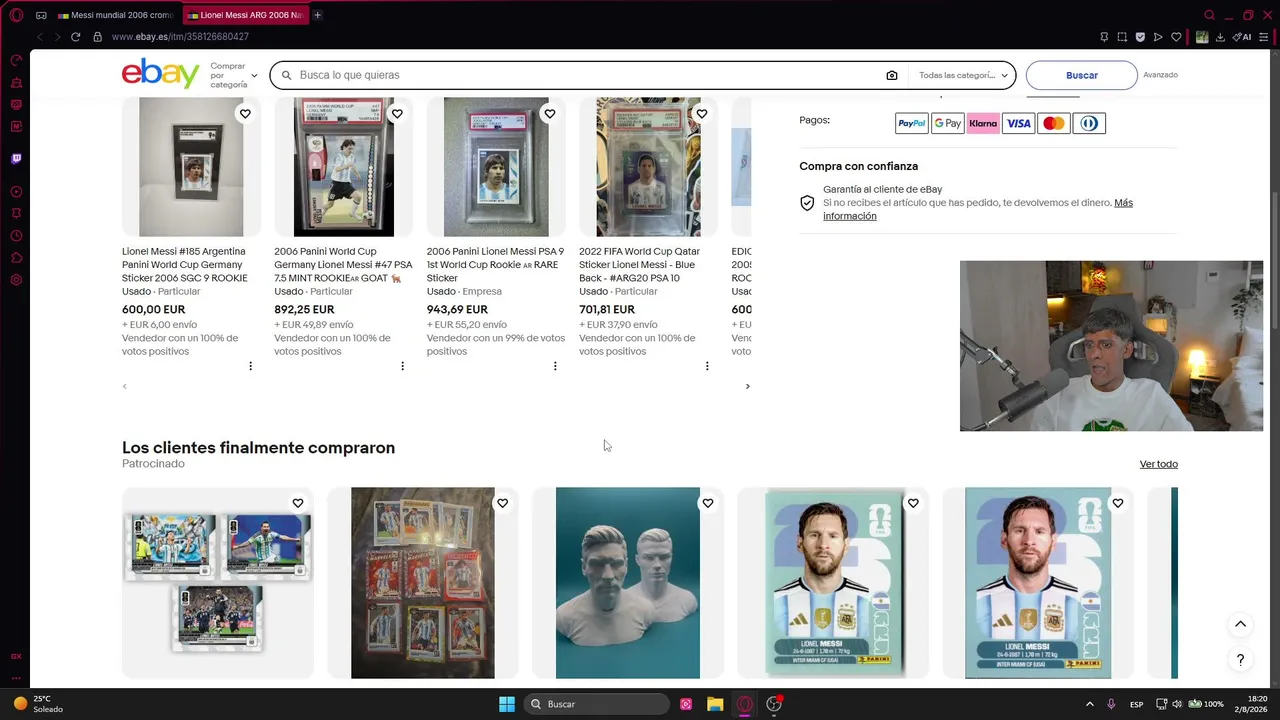
Task: Open the Windows Start menu
Action: click(507, 704)
